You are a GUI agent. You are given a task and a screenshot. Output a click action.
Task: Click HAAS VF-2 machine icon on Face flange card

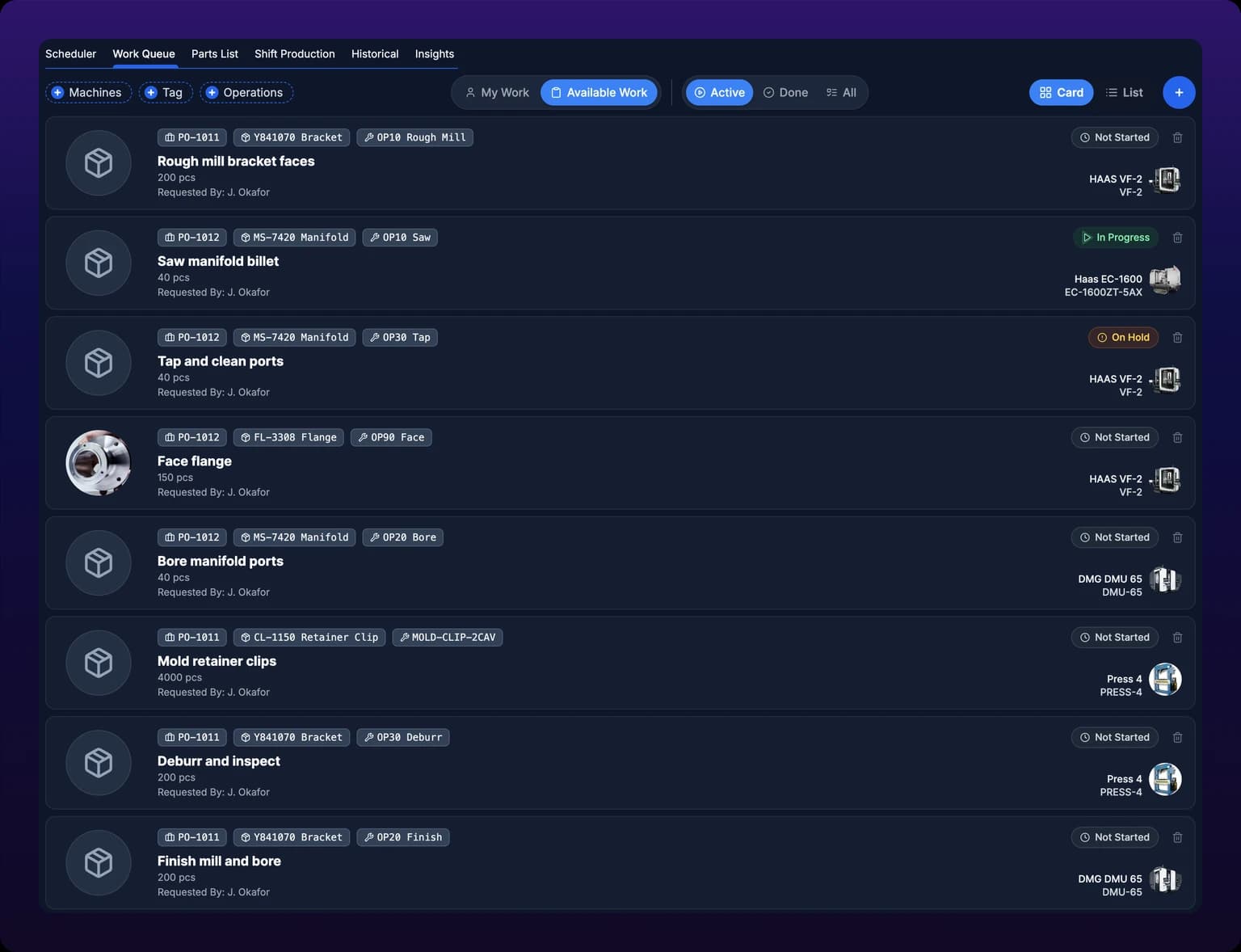(1165, 480)
